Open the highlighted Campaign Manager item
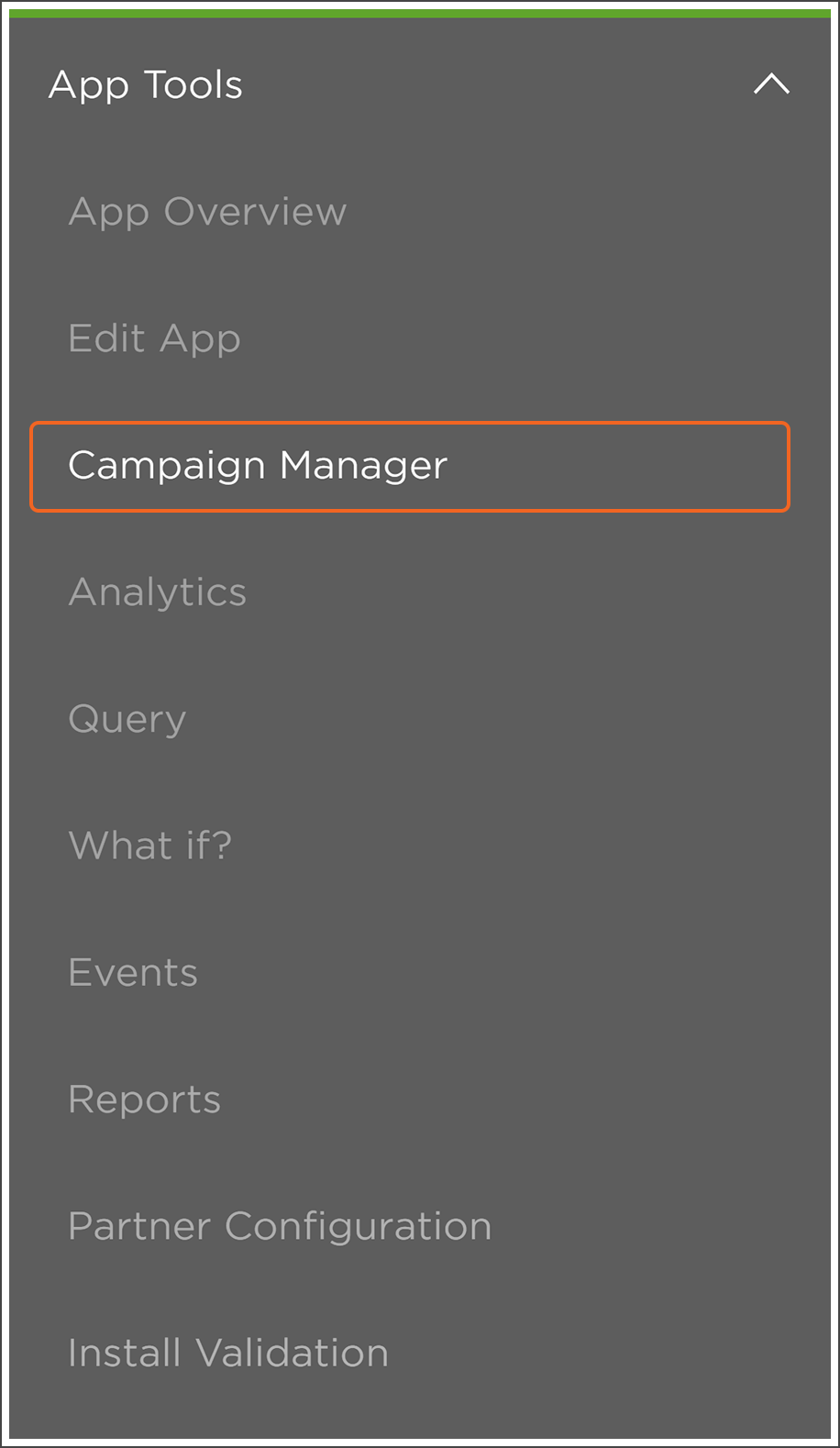Image resolution: width=840 pixels, height=1448 pixels. pyautogui.click(x=258, y=466)
